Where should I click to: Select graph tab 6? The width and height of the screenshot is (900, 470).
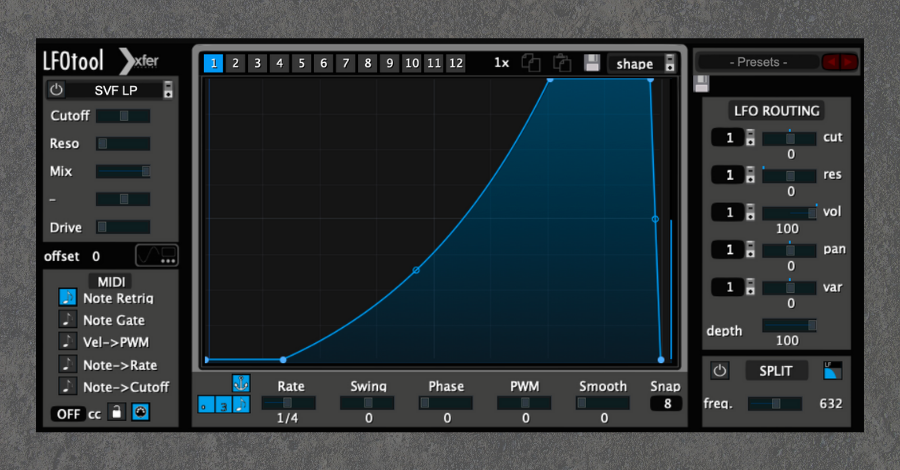pos(324,63)
